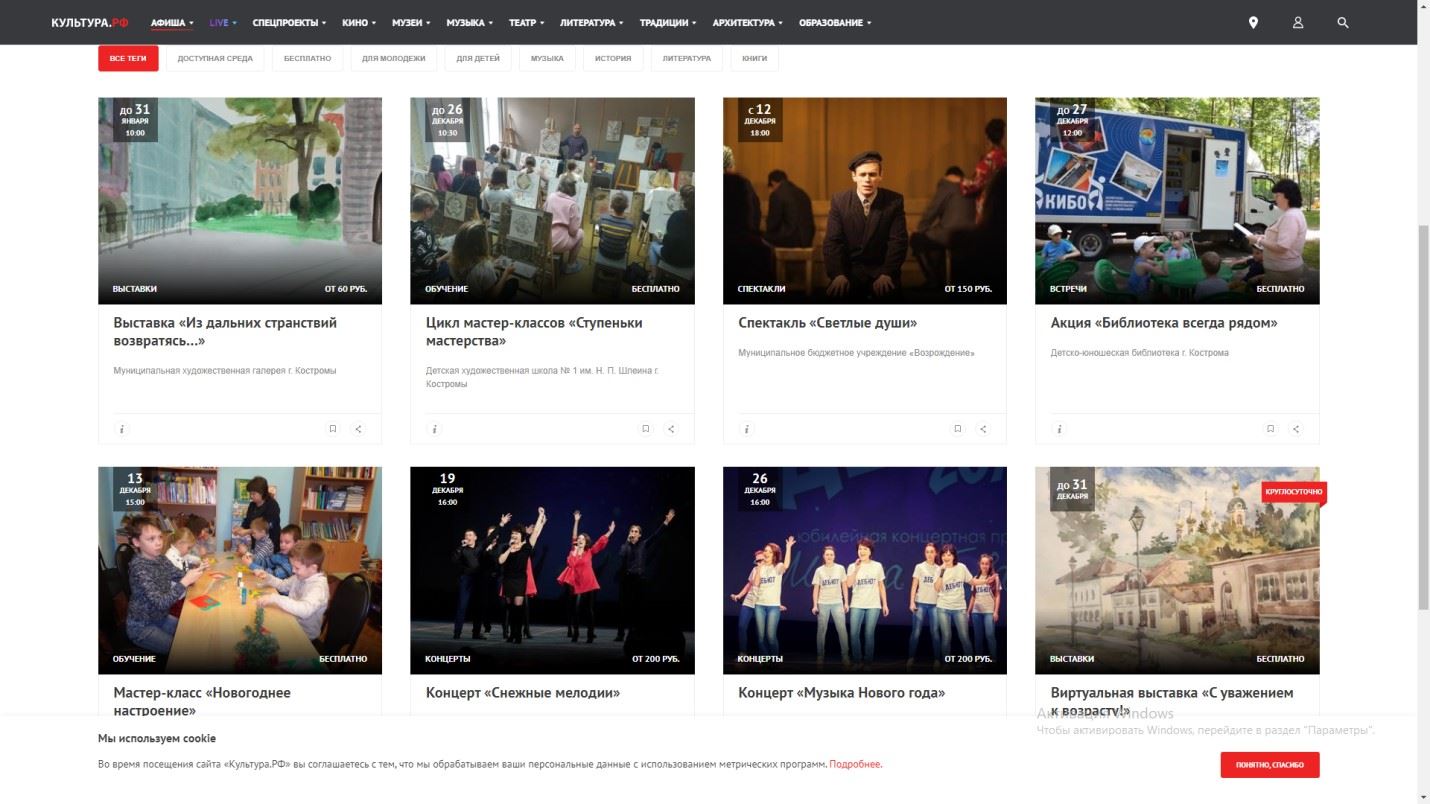Accept cookies with «Понятно, спасибо» button
The image size is (1430, 804).
coord(1269,765)
